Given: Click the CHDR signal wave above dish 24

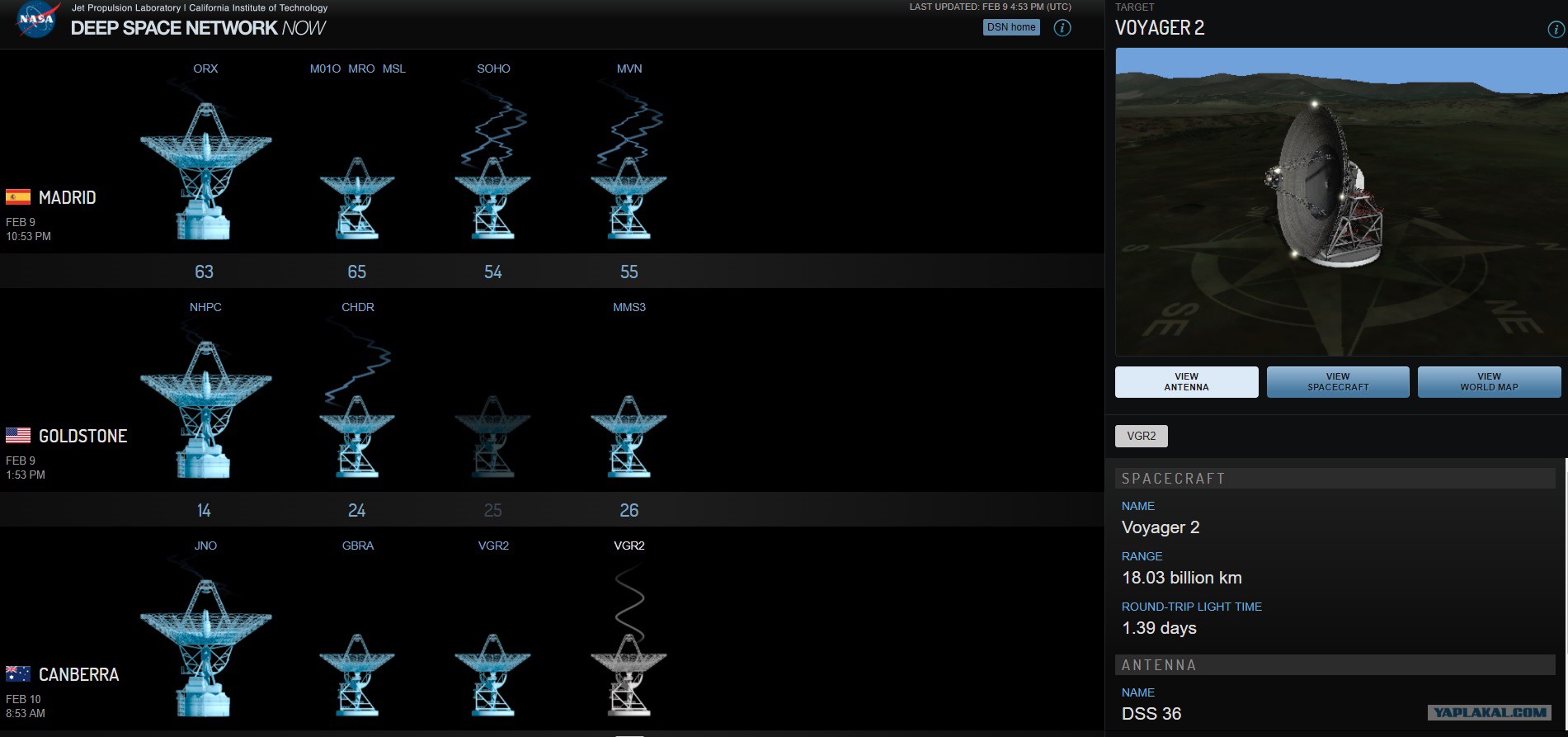Looking at the screenshot, I should coord(357,363).
